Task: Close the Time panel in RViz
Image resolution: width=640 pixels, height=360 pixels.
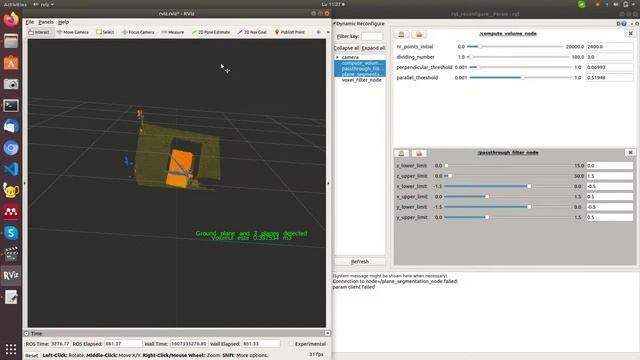Action: (327, 333)
